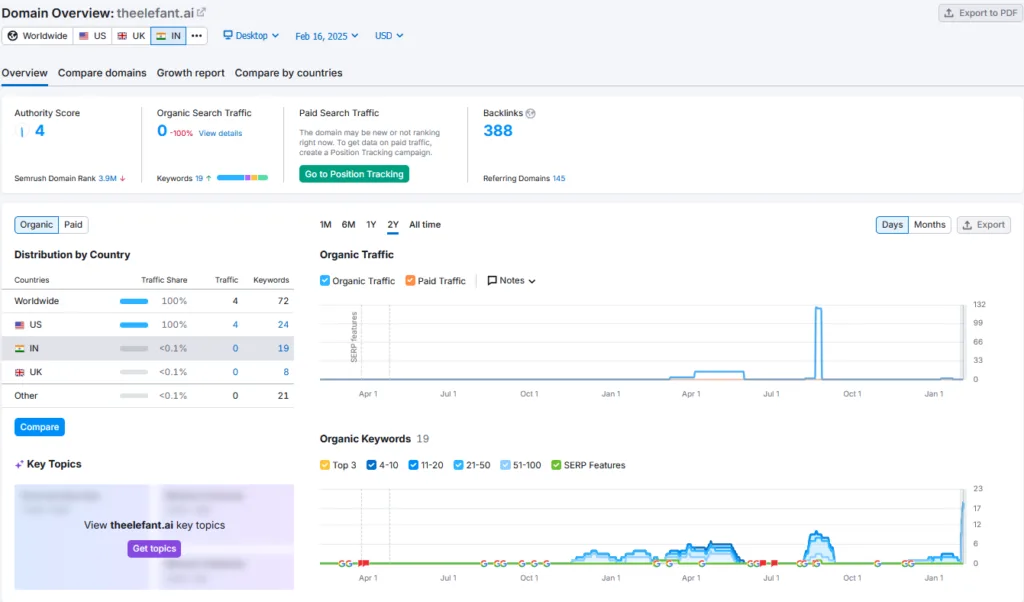Select All time range
This screenshot has width=1024, height=602.
pos(424,225)
